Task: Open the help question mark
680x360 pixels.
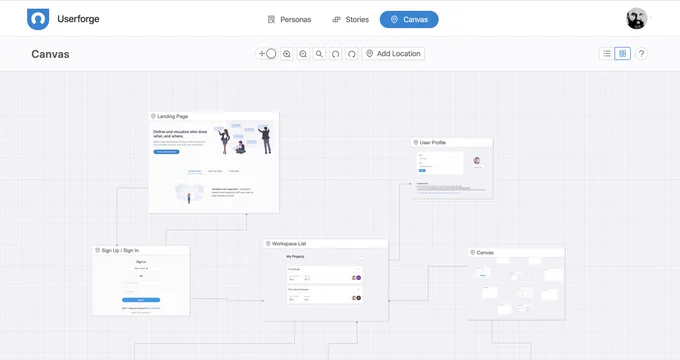Action: [641, 54]
